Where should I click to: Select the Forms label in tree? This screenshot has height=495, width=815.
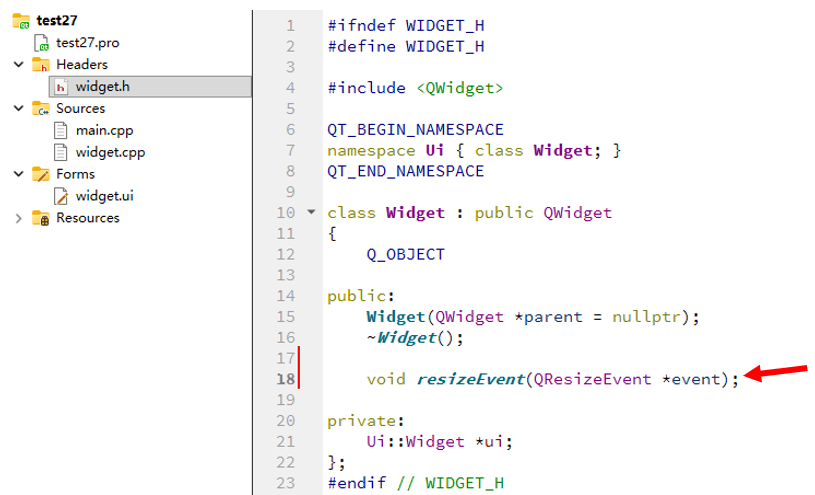coord(75,174)
